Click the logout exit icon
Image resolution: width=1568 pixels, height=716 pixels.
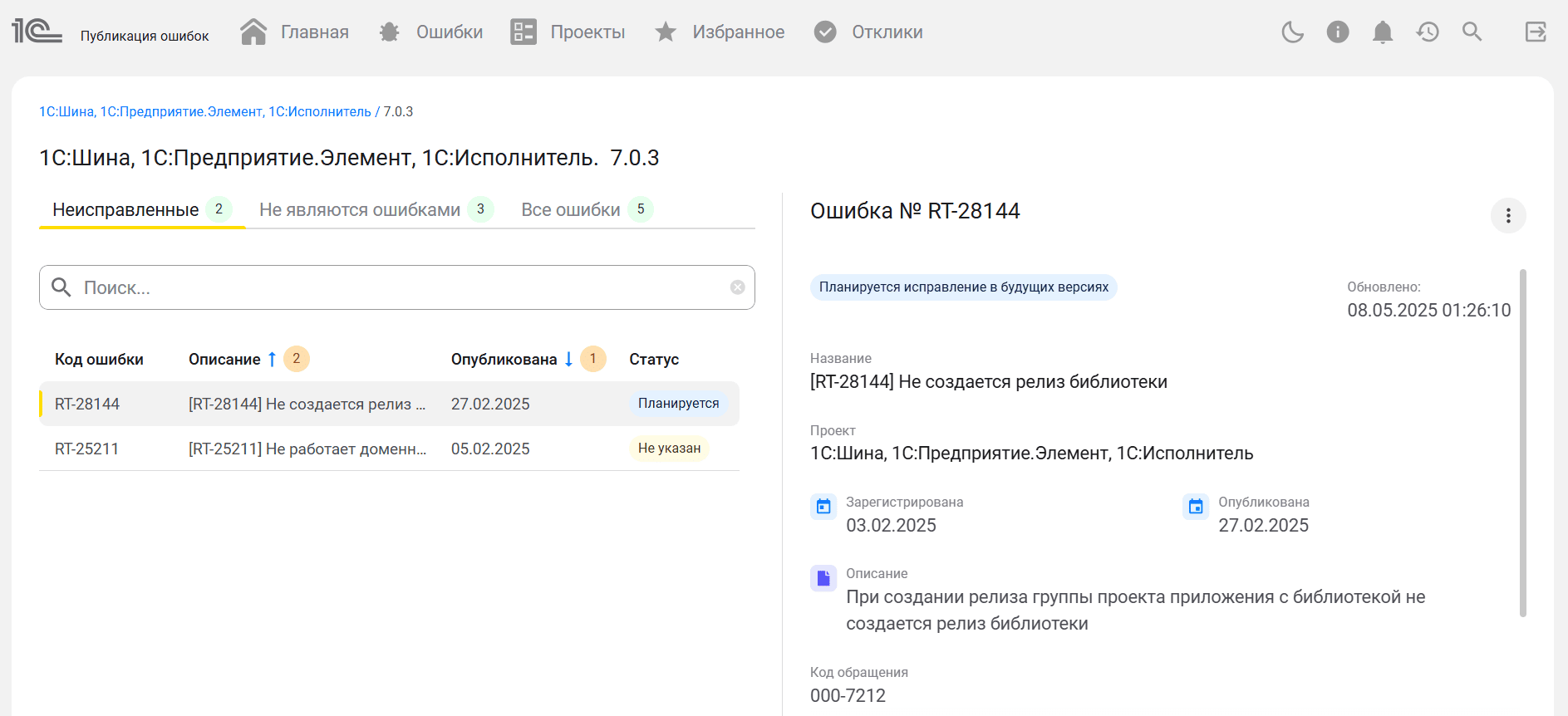1536,32
